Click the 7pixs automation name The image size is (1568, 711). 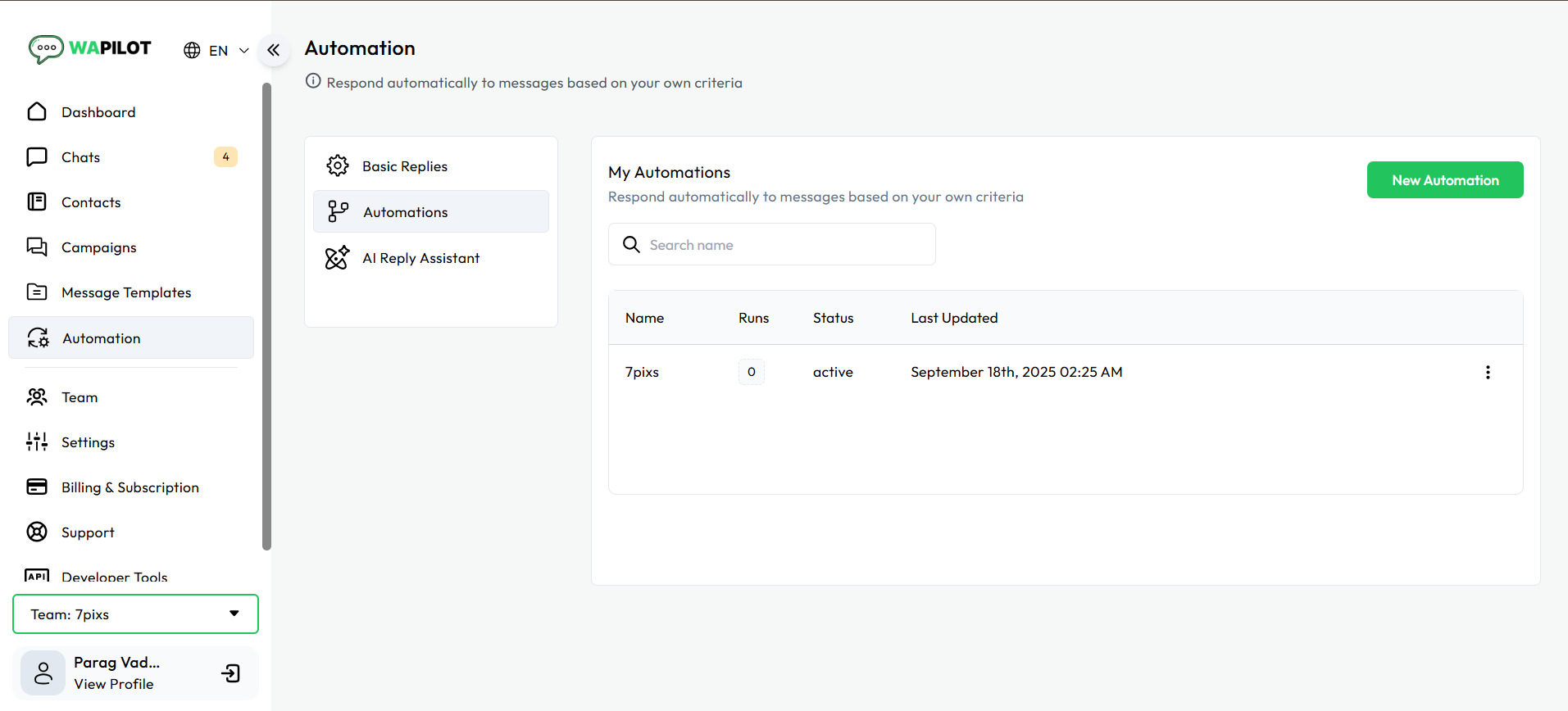coord(642,372)
